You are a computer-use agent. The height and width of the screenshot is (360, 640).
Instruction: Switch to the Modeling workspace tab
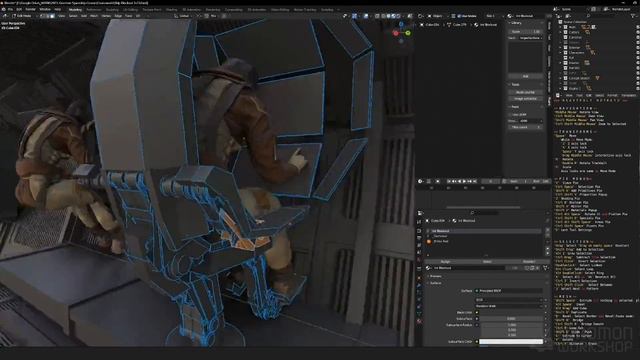coord(75,9)
